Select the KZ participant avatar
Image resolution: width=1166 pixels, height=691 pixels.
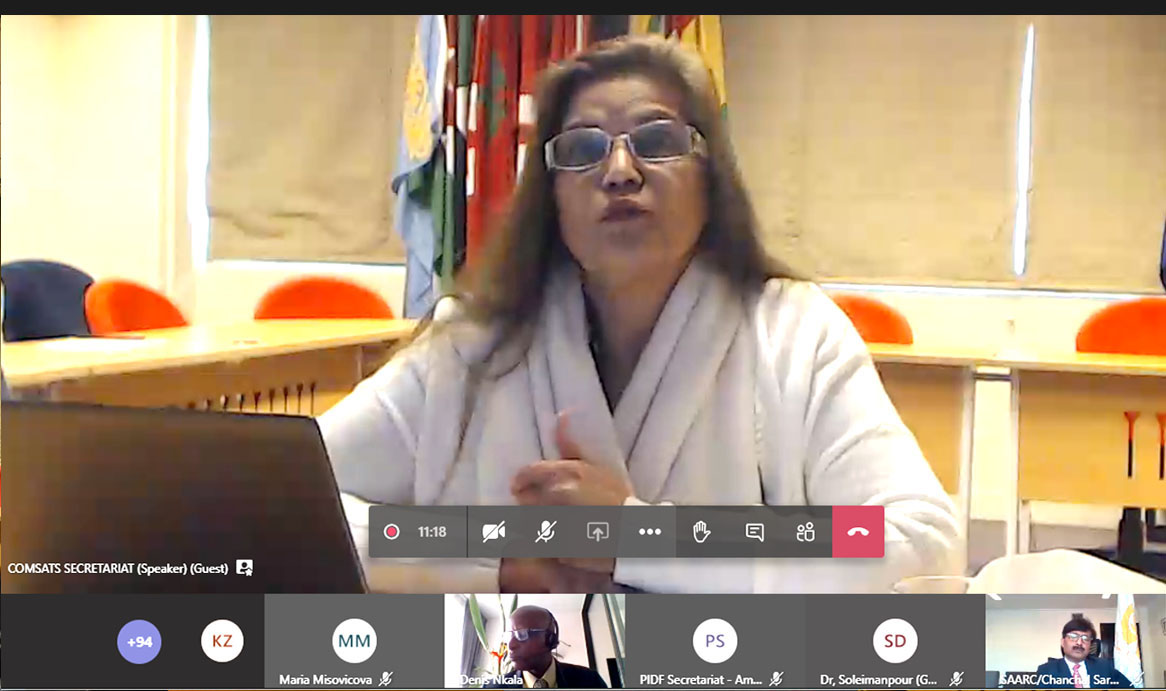[222, 640]
